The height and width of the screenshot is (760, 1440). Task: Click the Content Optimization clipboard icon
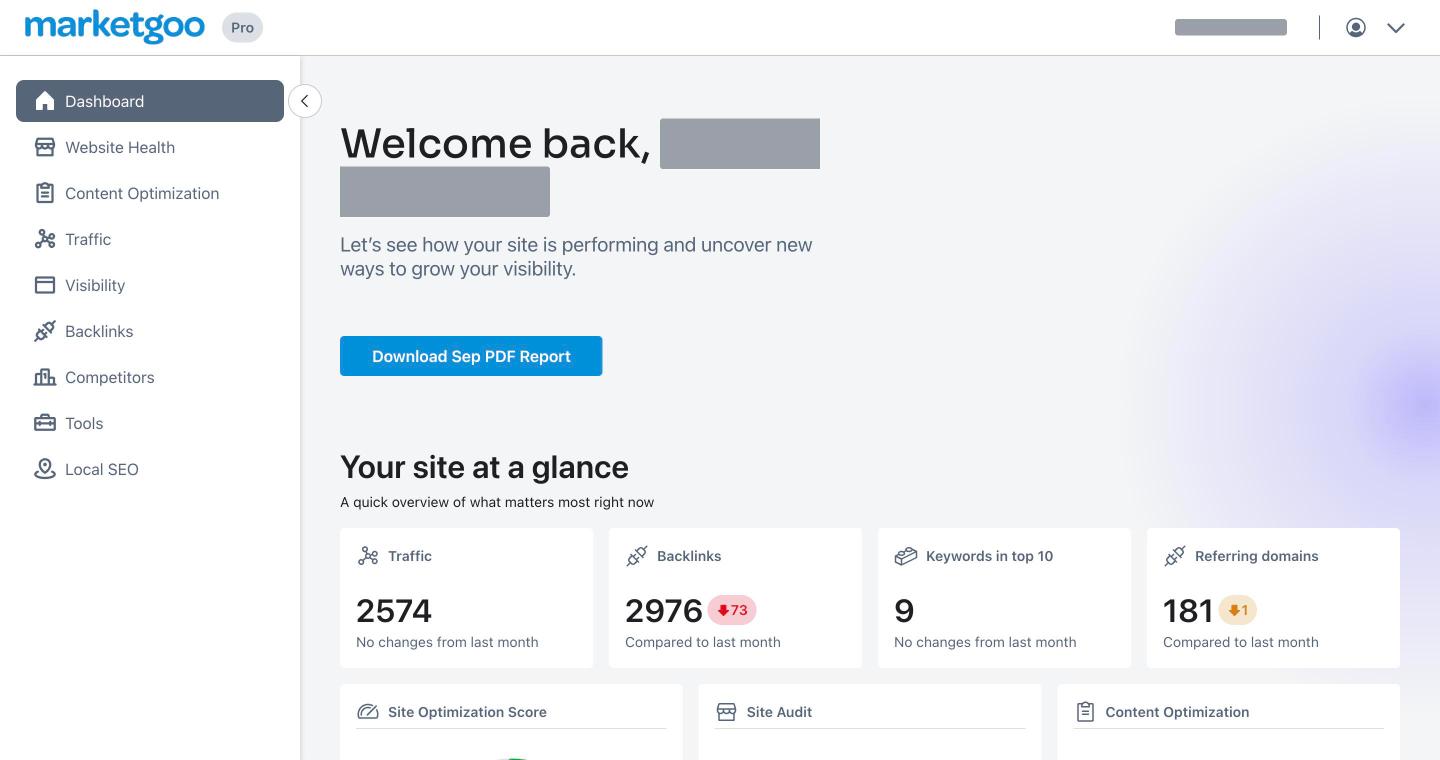(x=44, y=193)
